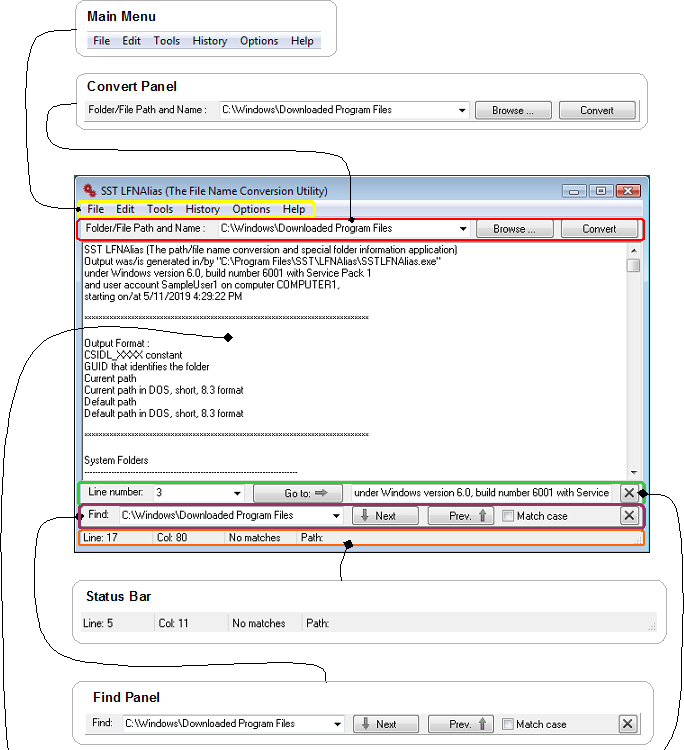Open the Line number dropdown arrow
The height and width of the screenshot is (750, 684).
pyautogui.click(x=237, y=493)
